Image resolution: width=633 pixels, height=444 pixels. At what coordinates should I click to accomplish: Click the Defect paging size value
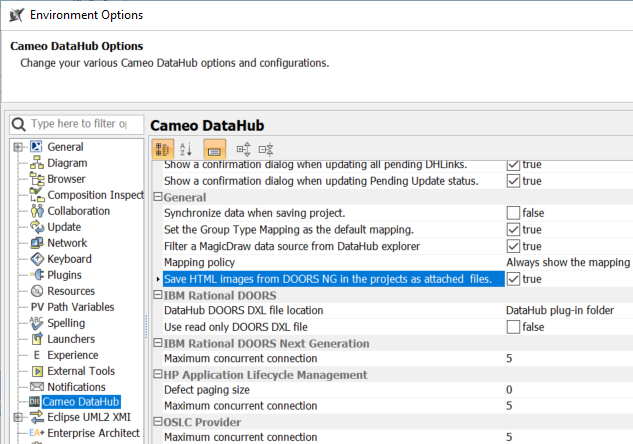567,389
